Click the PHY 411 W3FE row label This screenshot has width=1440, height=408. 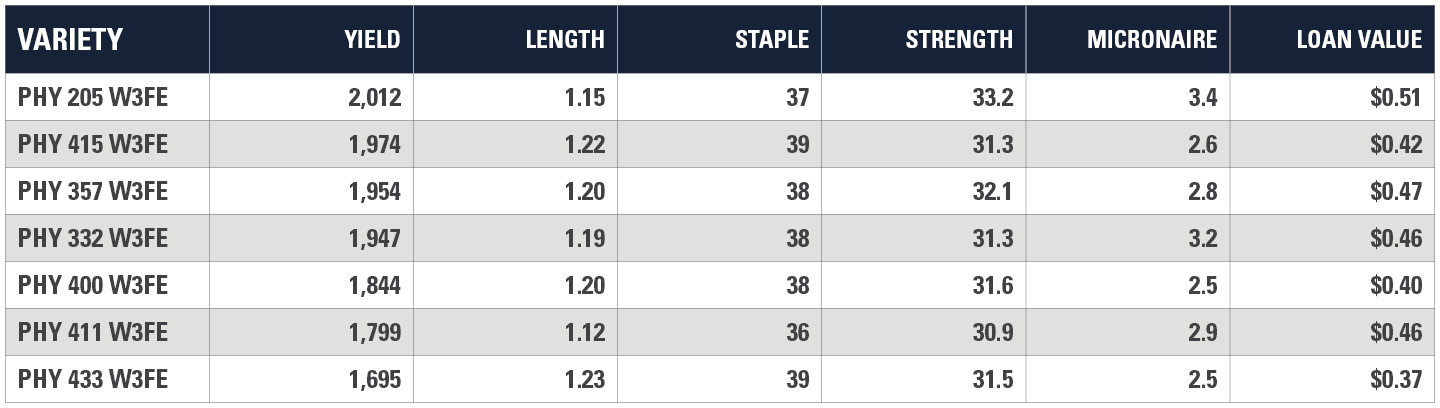coord(93,332)
